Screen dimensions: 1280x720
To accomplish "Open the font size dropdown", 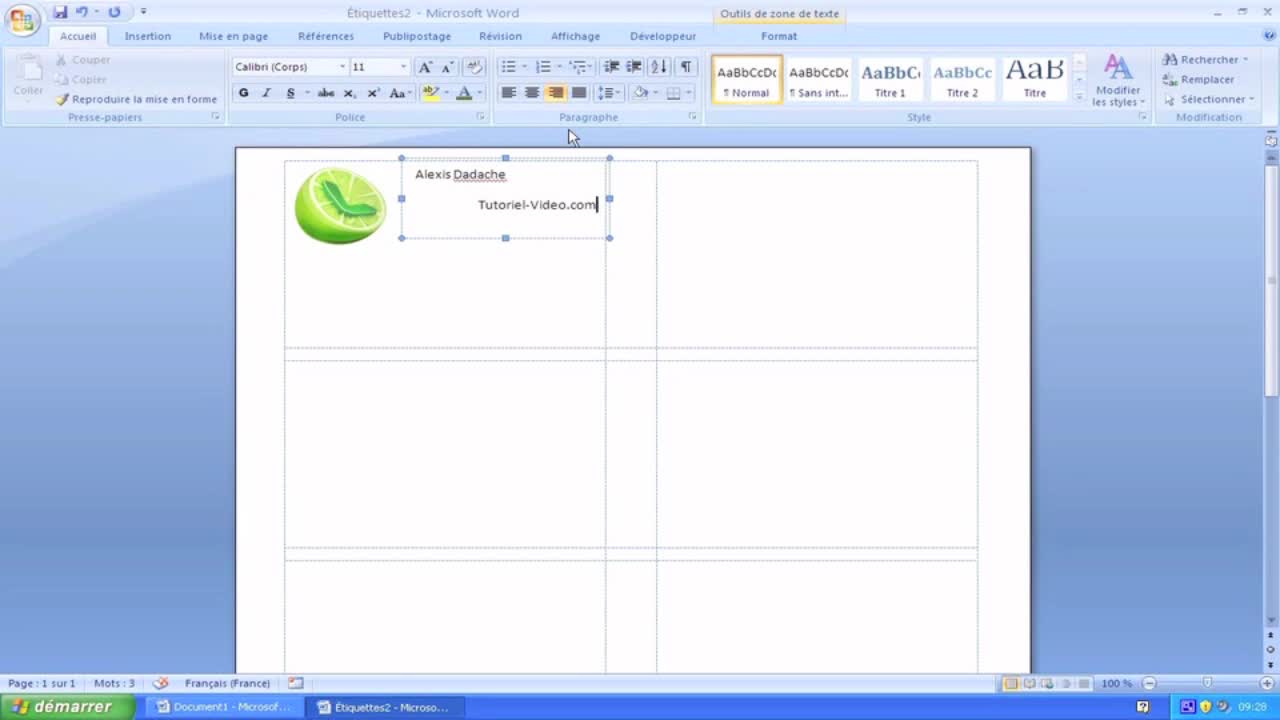I will point(403,67).
